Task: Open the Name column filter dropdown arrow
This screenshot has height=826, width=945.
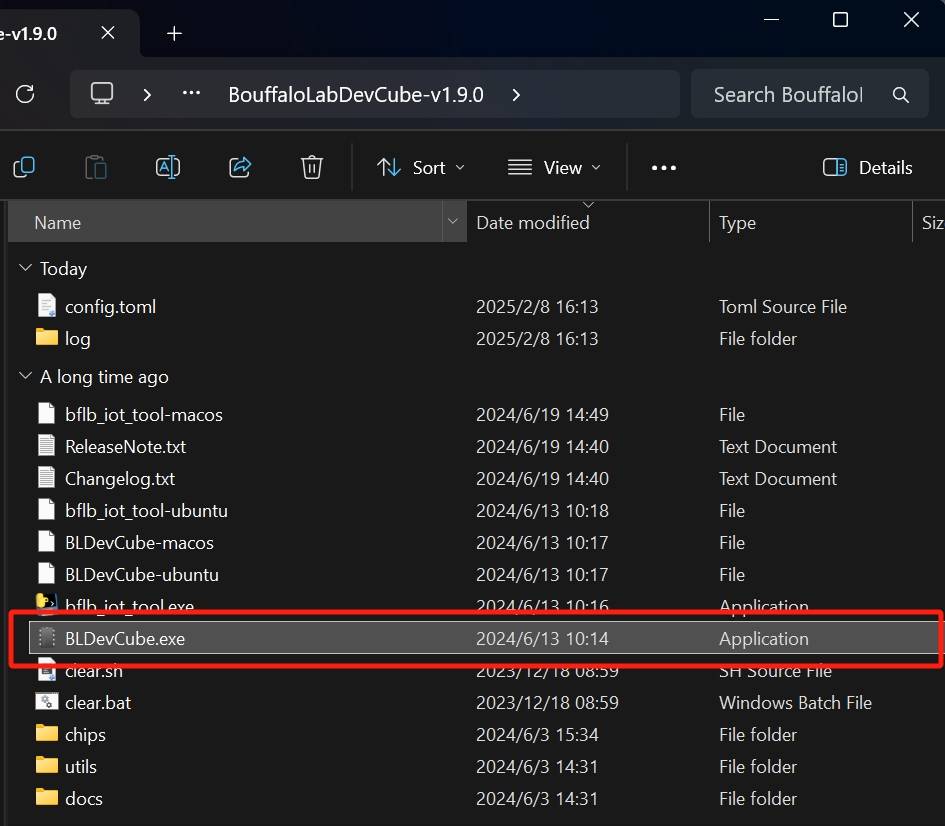Action: coord(453,222)
